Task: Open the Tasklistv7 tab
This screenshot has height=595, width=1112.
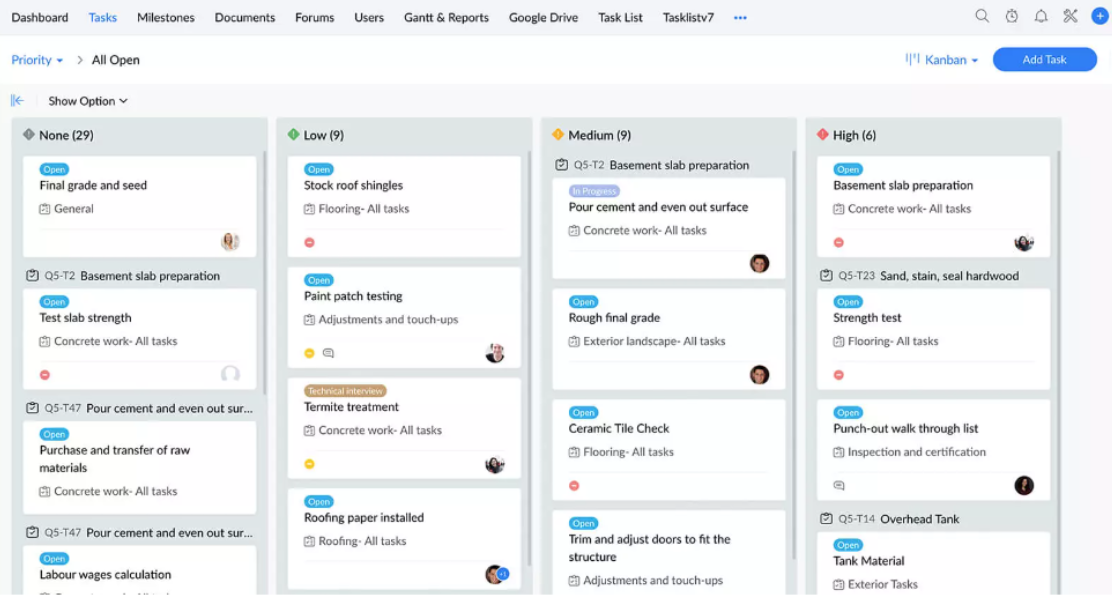Action: (688, 17)
